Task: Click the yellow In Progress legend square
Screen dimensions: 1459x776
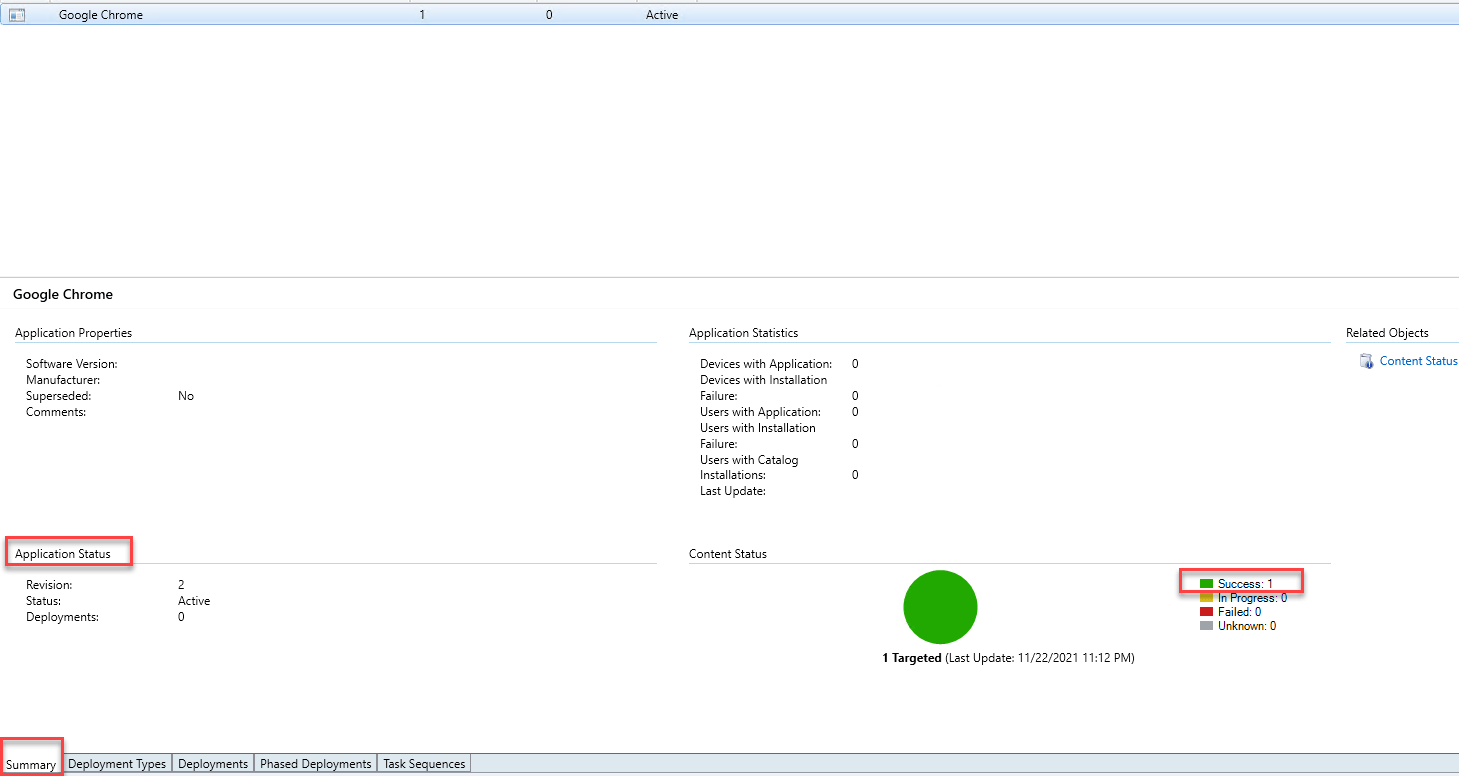Action: 1206,598
